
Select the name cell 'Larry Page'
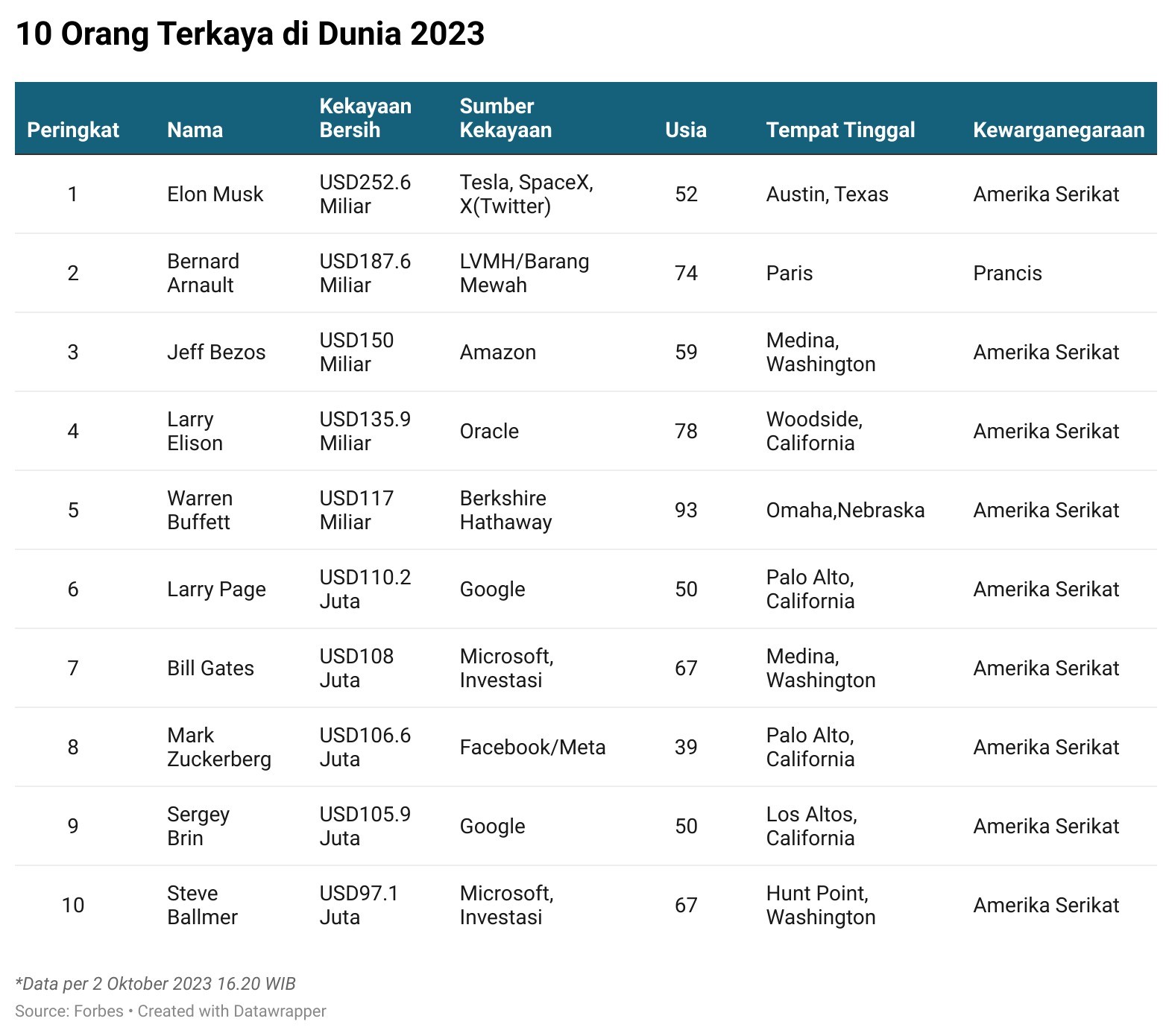click(216, 590)
